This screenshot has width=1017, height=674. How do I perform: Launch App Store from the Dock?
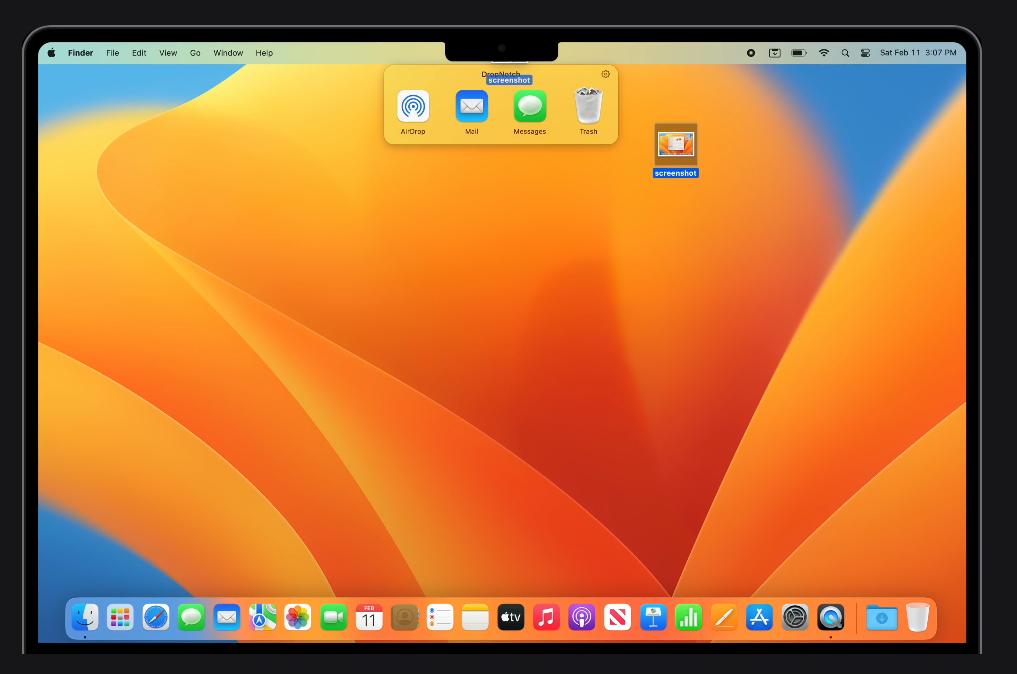(759, 618)
